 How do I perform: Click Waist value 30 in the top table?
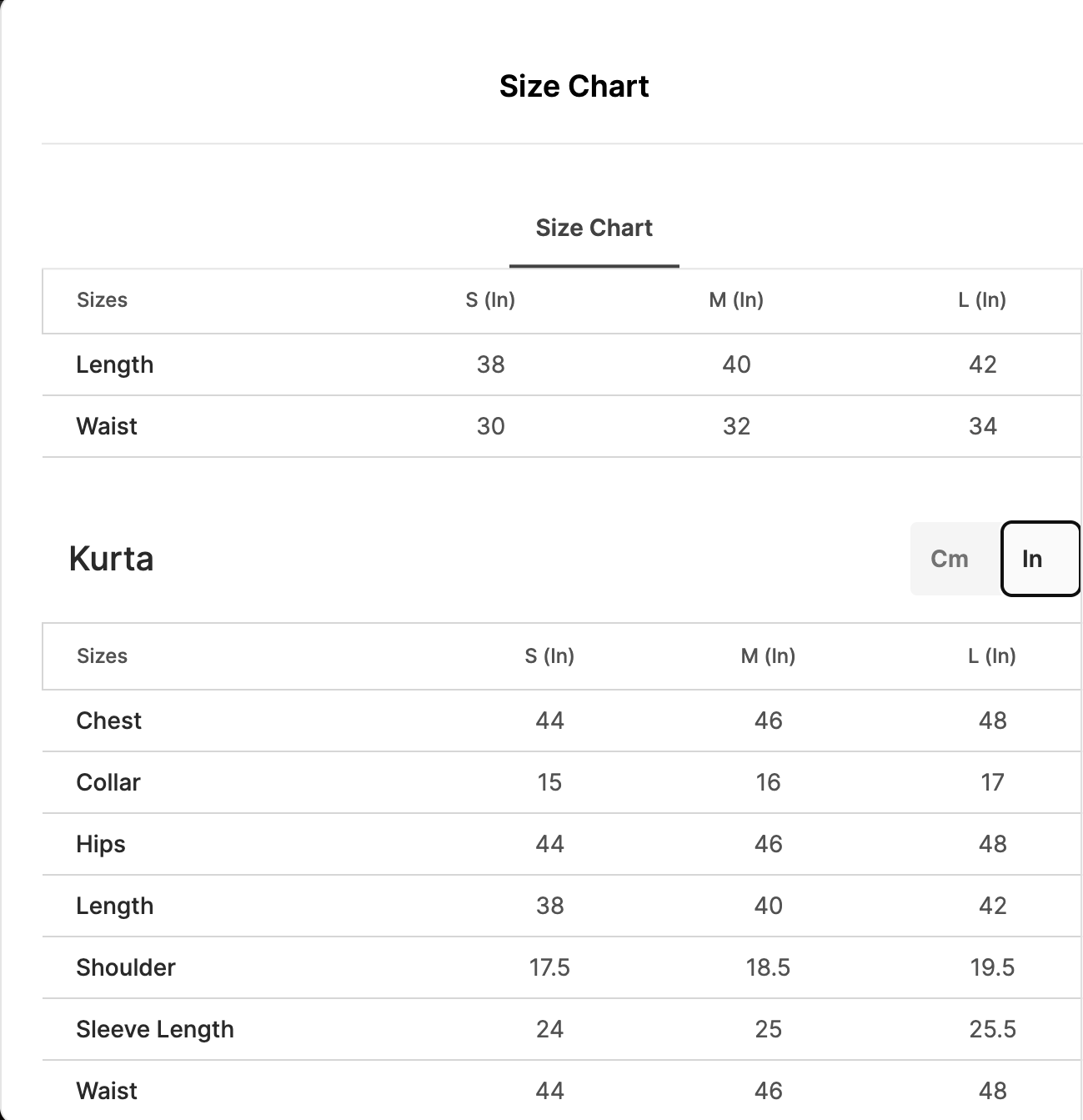tap(490, 426)
